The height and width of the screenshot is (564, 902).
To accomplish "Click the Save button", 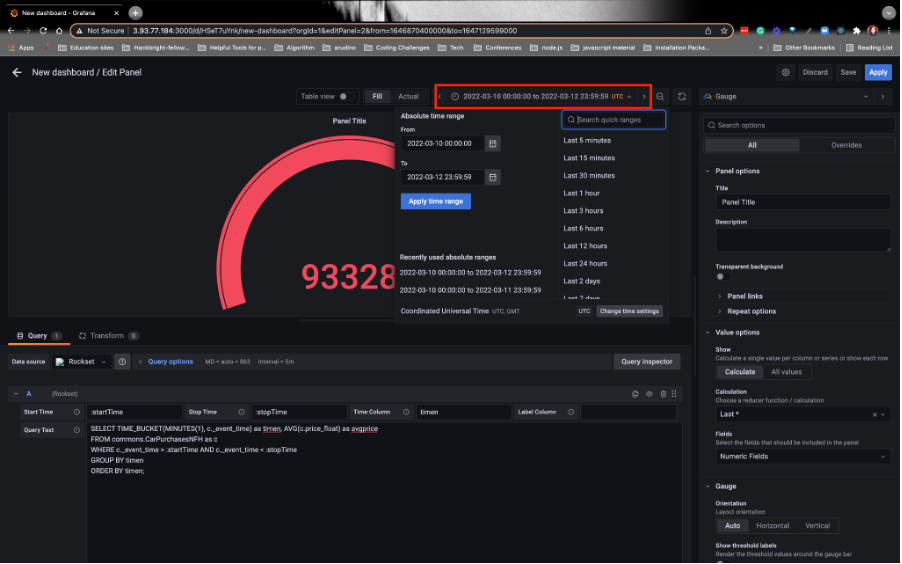I will pyautogui.click(x=848, y=73).
